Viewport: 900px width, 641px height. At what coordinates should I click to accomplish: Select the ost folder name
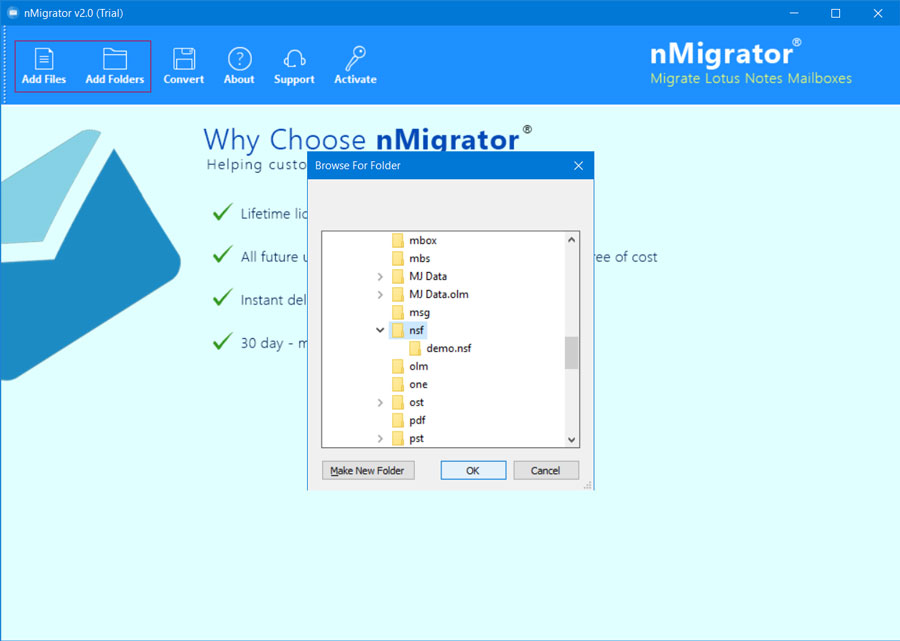click(x=416, y=402)
